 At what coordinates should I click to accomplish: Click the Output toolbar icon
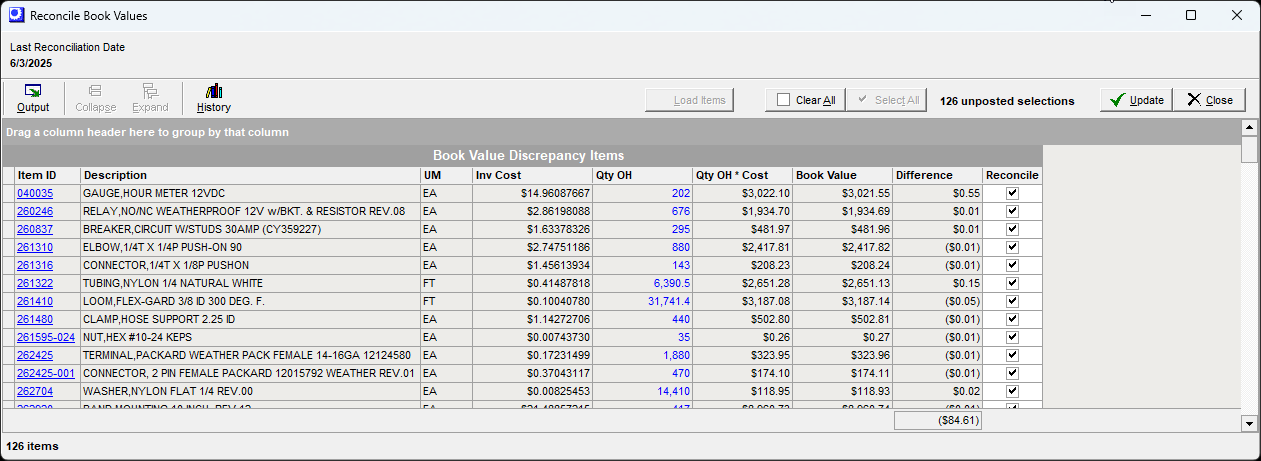coord(33,98)
